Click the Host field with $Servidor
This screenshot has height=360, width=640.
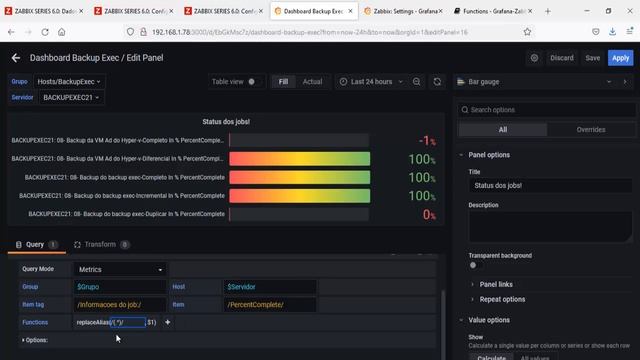[270, 287]
